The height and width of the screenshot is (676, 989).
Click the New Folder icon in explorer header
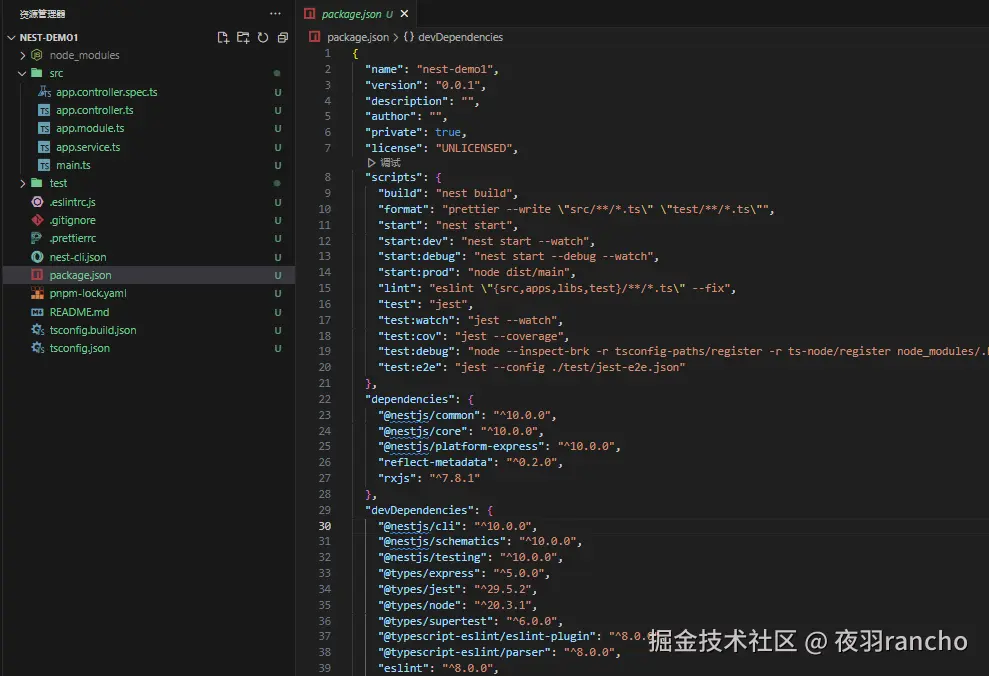click(x=243, y=38)
